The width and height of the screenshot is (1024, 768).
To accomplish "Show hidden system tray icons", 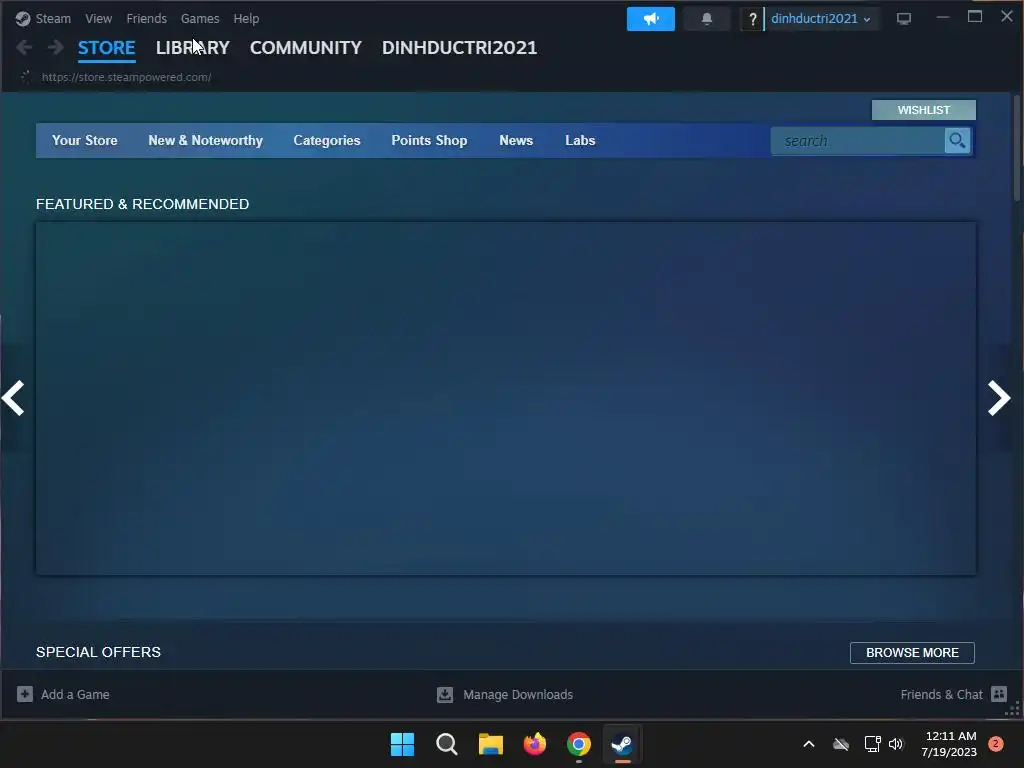I will (x=808, y=744).
